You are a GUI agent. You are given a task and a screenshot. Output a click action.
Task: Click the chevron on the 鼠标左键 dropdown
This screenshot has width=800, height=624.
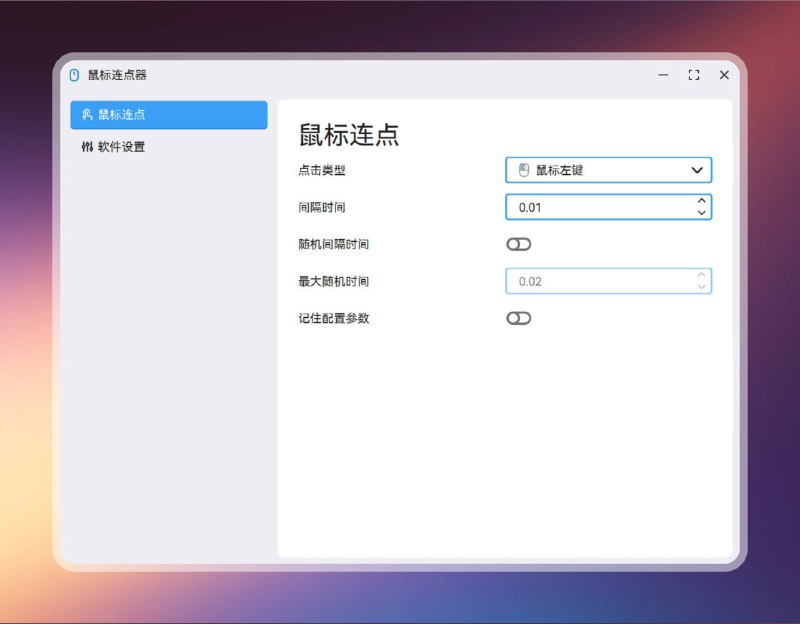[x=696, y=170]
